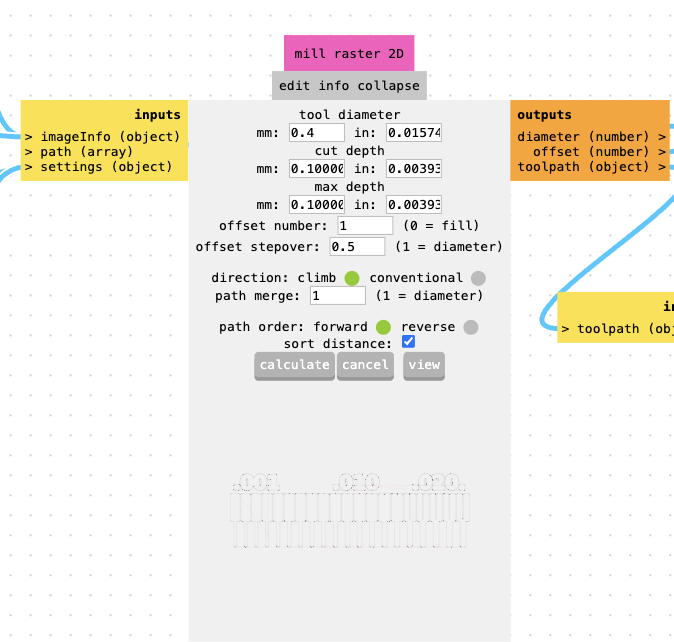The height and width of the screenshot is (642, 674).
Task: Toggle the sort distance checkbox
Action: pyautogui.click(x=408, y=342)
